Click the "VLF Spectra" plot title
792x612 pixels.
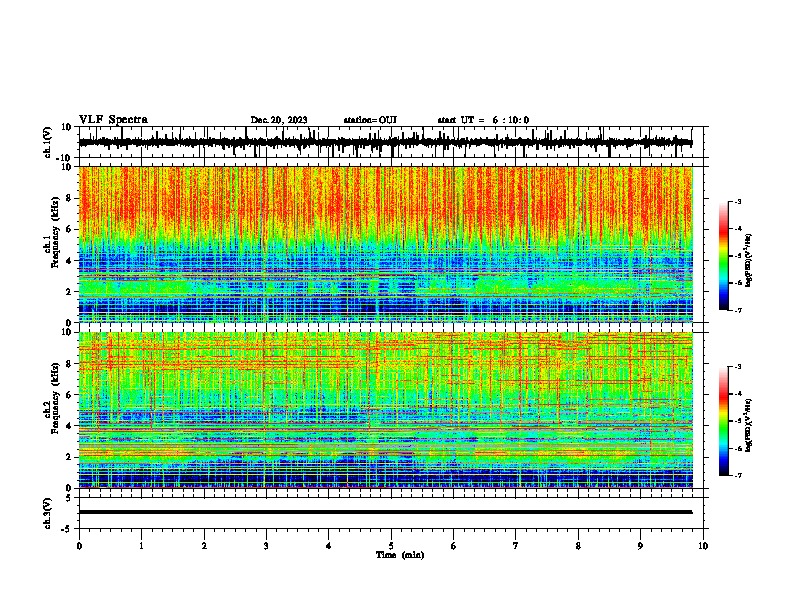coord(113,120)
